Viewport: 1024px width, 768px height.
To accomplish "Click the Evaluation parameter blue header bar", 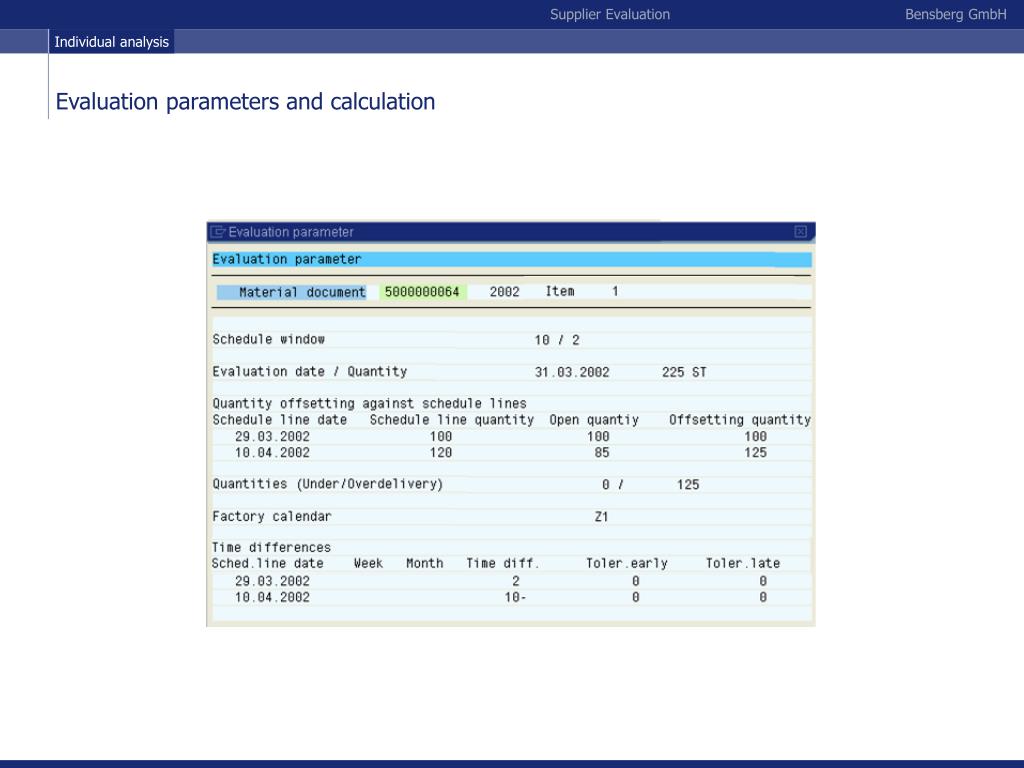I will click(x=512, y=259).
